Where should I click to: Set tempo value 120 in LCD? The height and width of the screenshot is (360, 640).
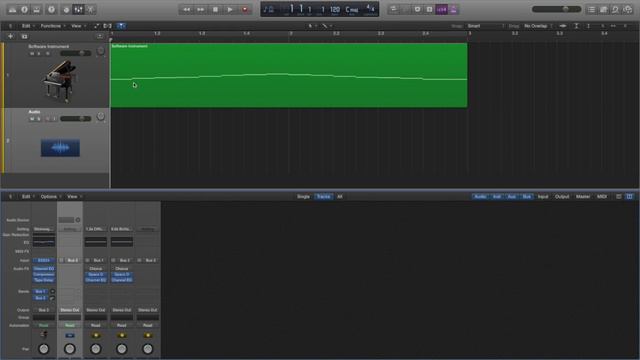click(335, 9)
